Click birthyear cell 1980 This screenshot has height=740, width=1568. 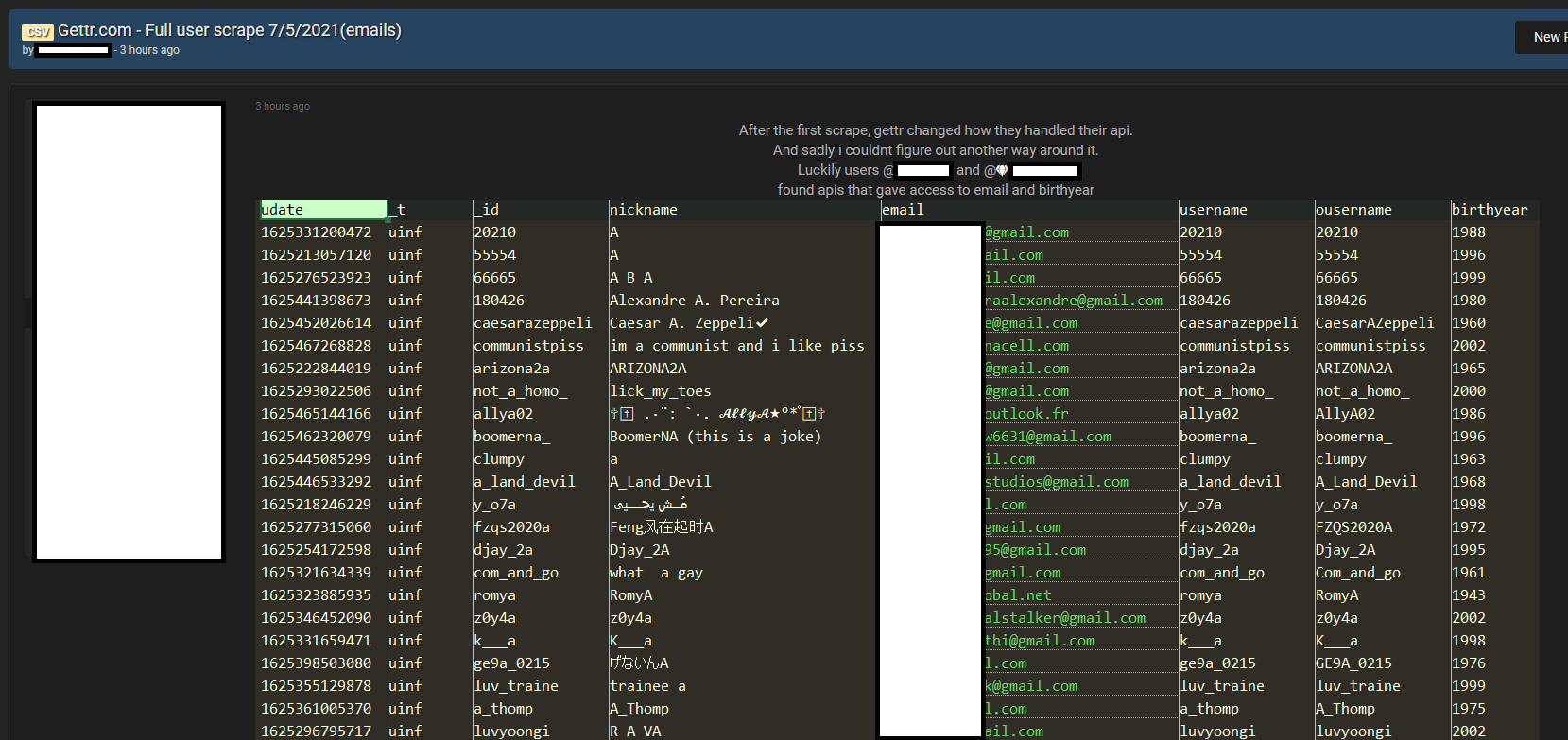(1469, 301)
